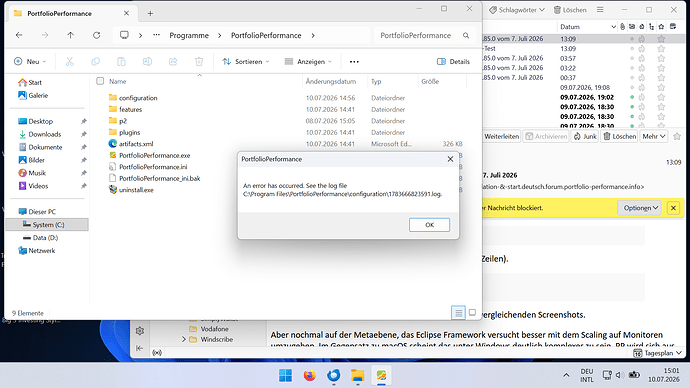Open the mail hamburger menu
Image resolution: width=690 pixels, height=388 pixels.
600,10
